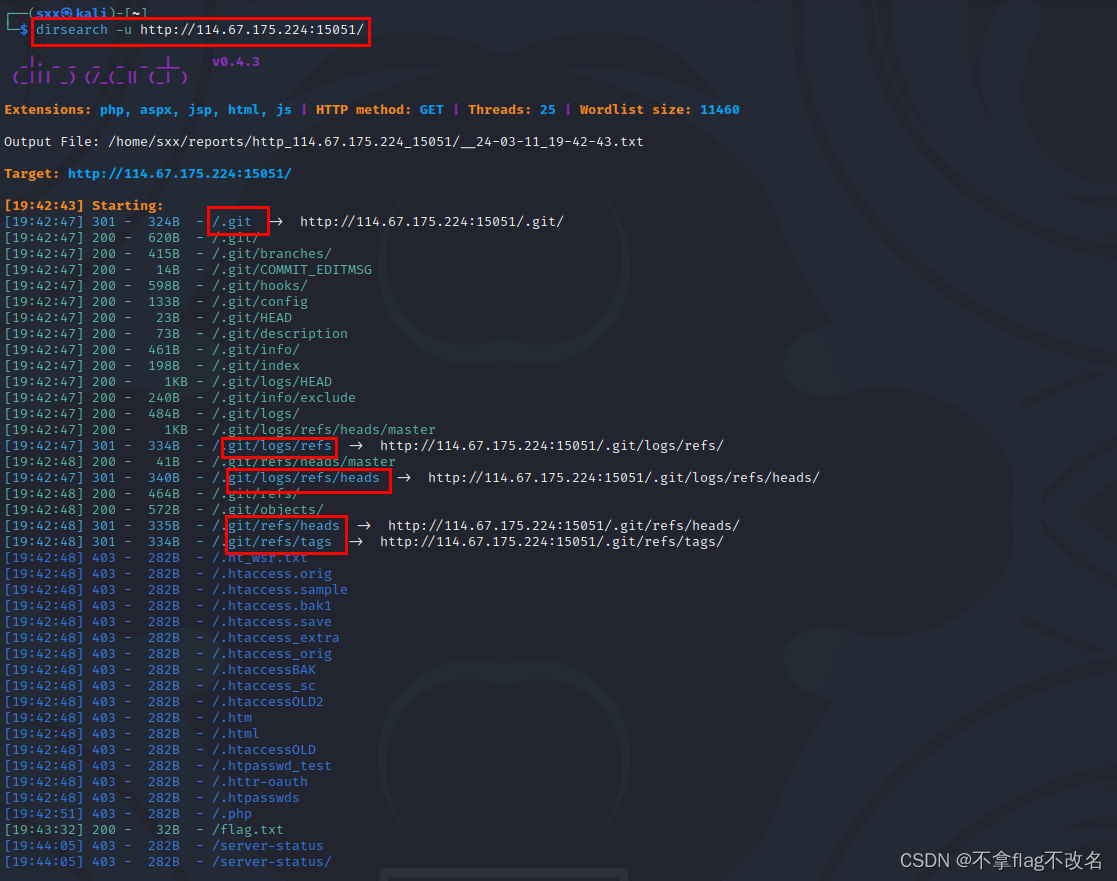The width and height of the screenshot is (1117, 881).
Task: Click the dirsearch command at the prompt
Action: coord(199,30)
